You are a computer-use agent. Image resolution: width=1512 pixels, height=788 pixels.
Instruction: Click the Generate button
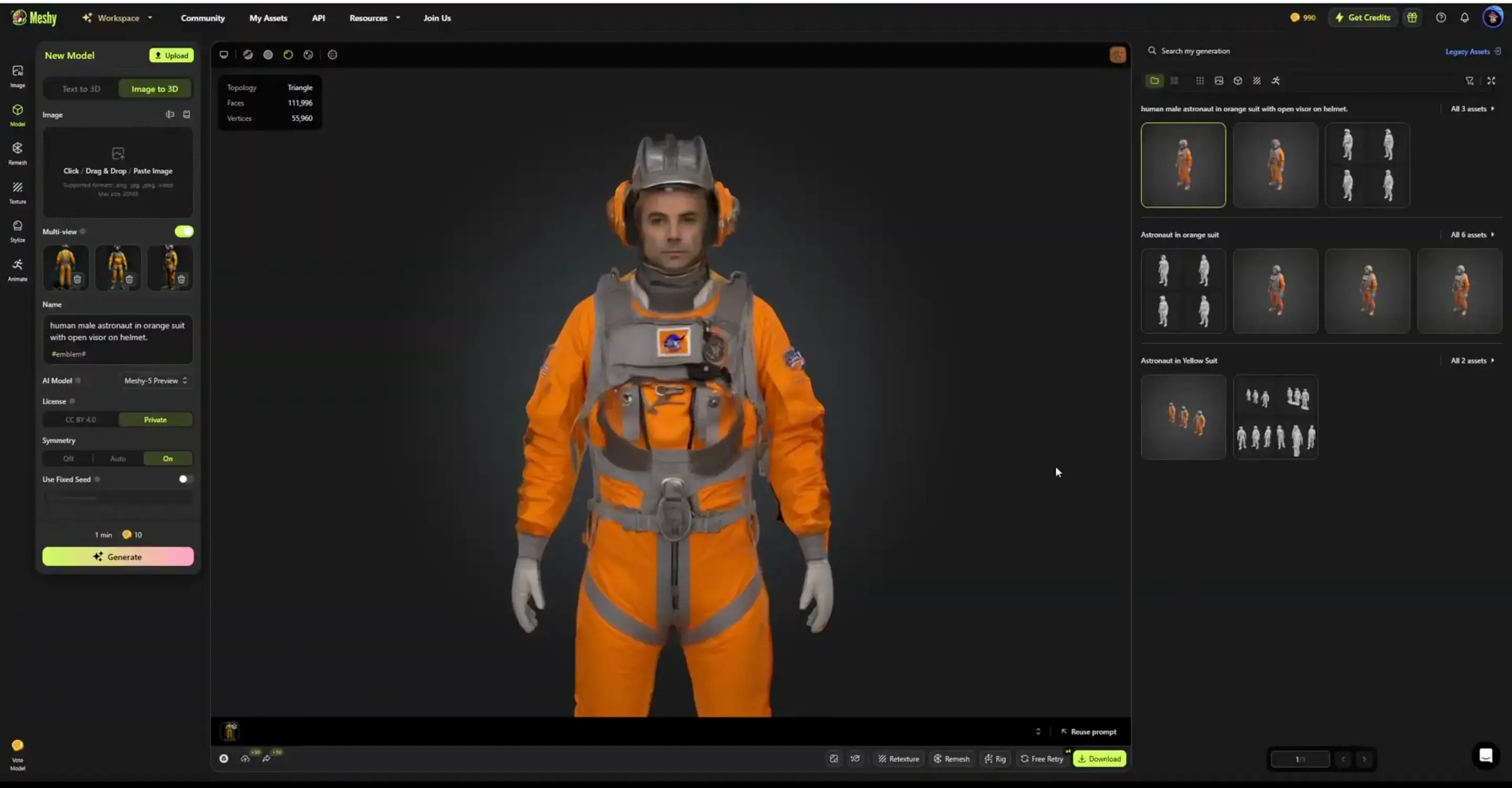[x=118, y=556]
